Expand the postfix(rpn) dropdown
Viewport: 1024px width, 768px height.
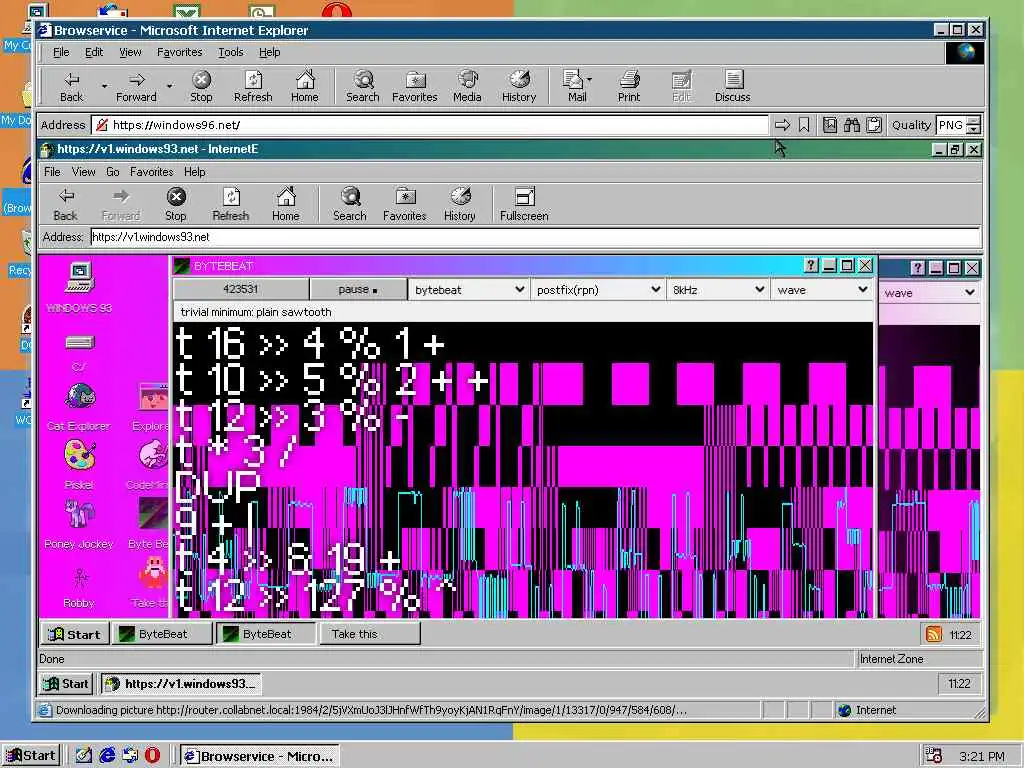pyautogui.click(x=598, y=289)
